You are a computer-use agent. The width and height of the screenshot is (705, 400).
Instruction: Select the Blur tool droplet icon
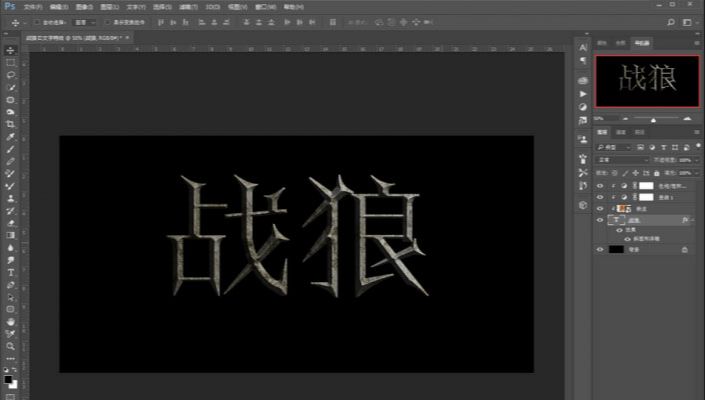click(10, 248)
